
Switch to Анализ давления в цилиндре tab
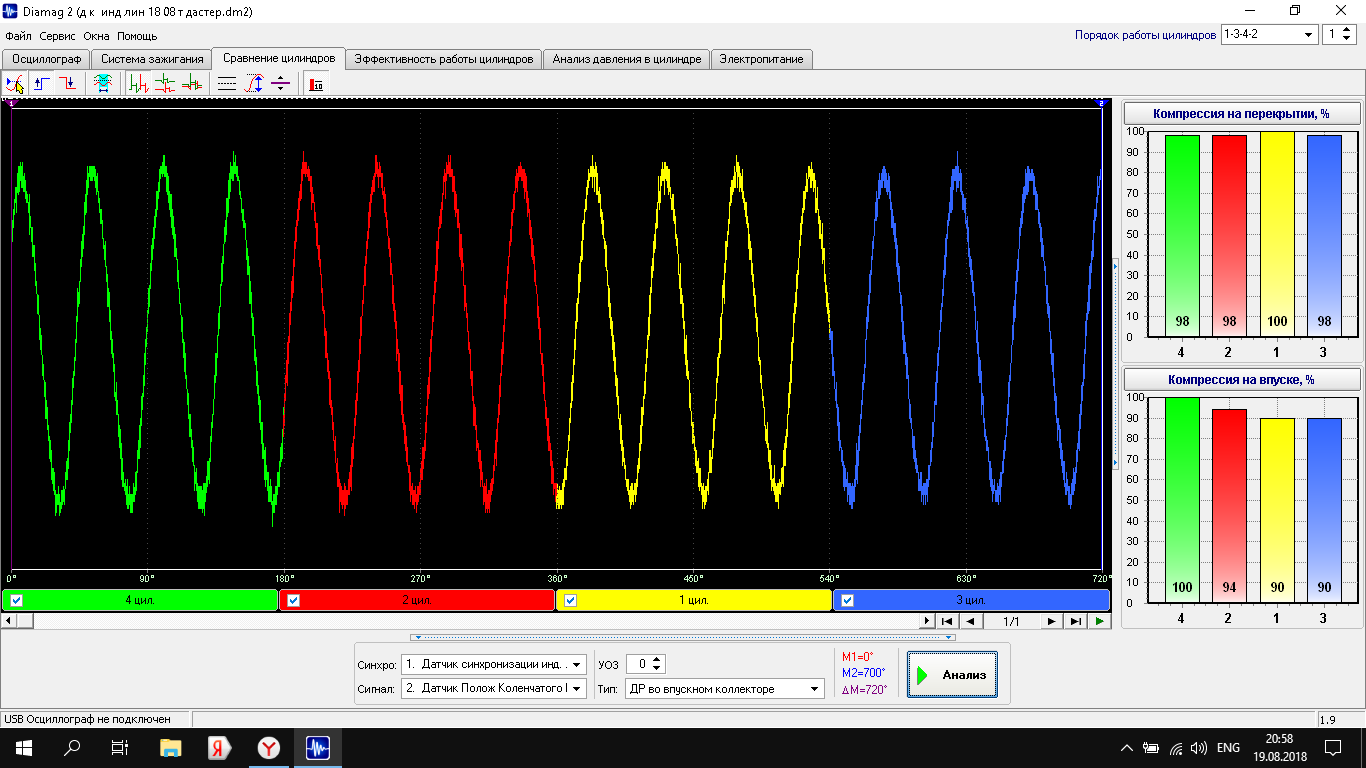pyautogui.click(x=627, y=59)
